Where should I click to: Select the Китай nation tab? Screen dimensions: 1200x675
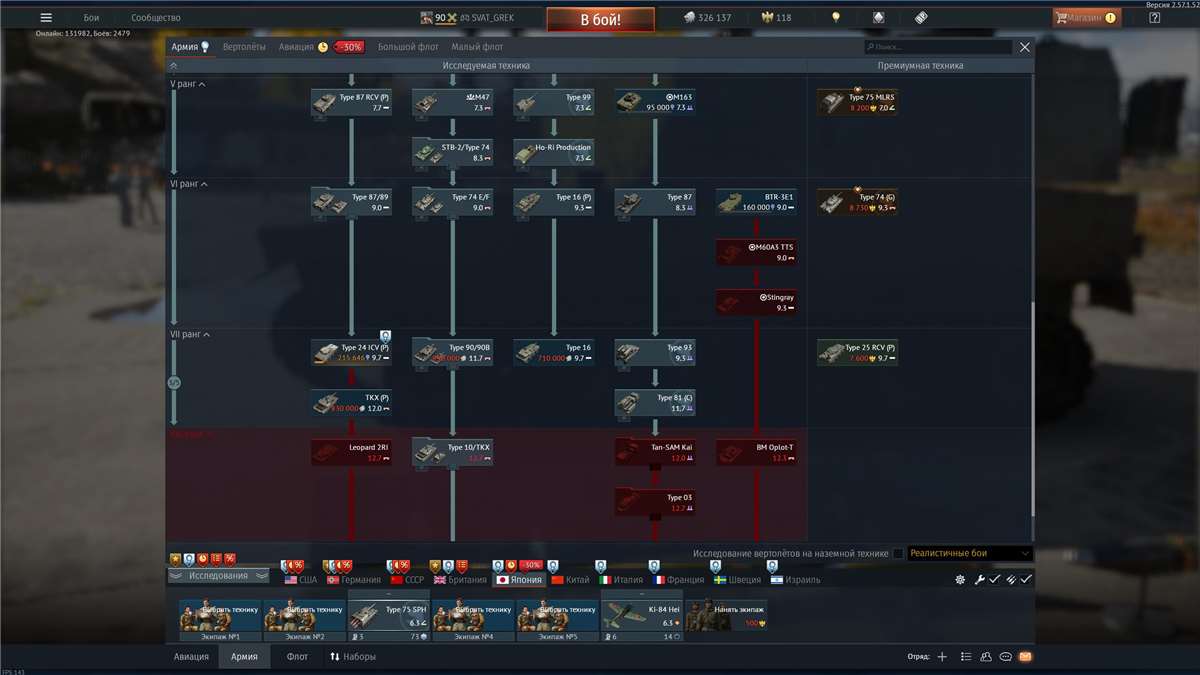coord(570,580)
